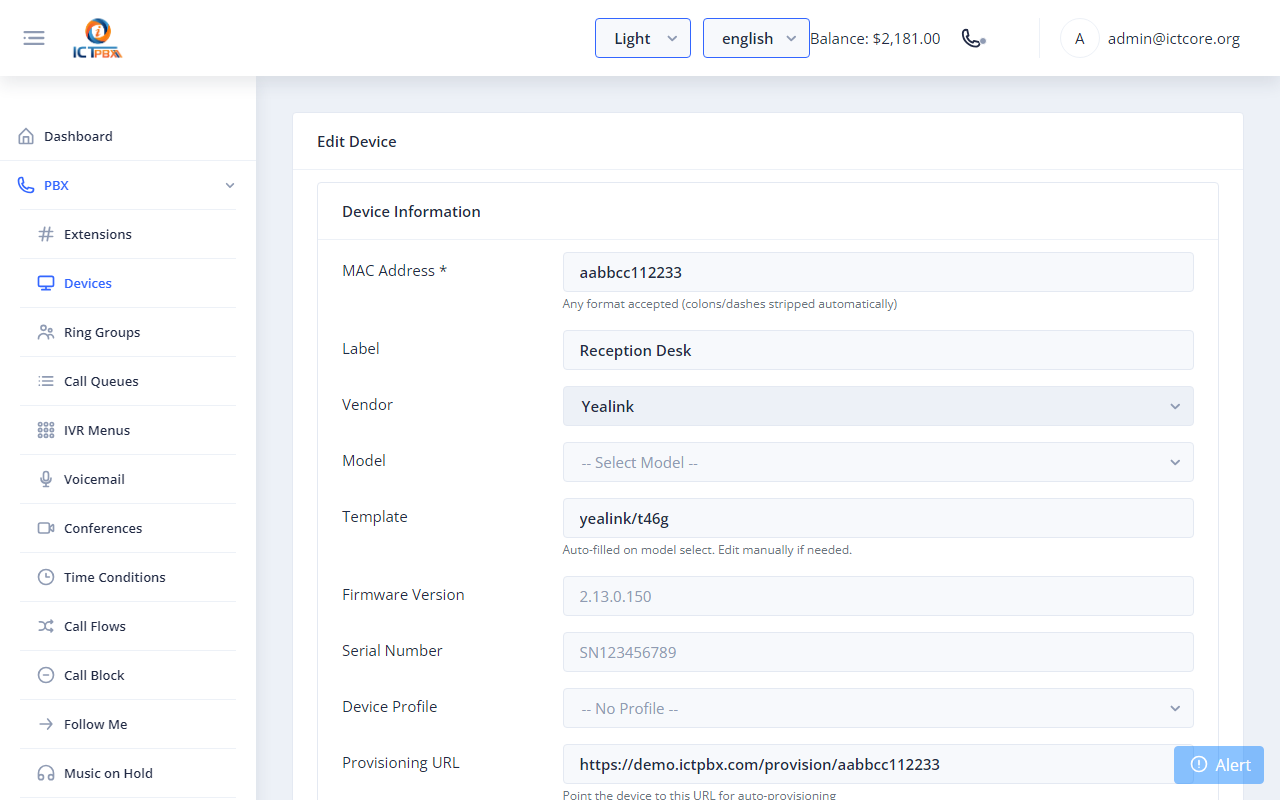Click the Music on Hold headphones icon
Screen dimensions: 1280x800
pos(46,773)
